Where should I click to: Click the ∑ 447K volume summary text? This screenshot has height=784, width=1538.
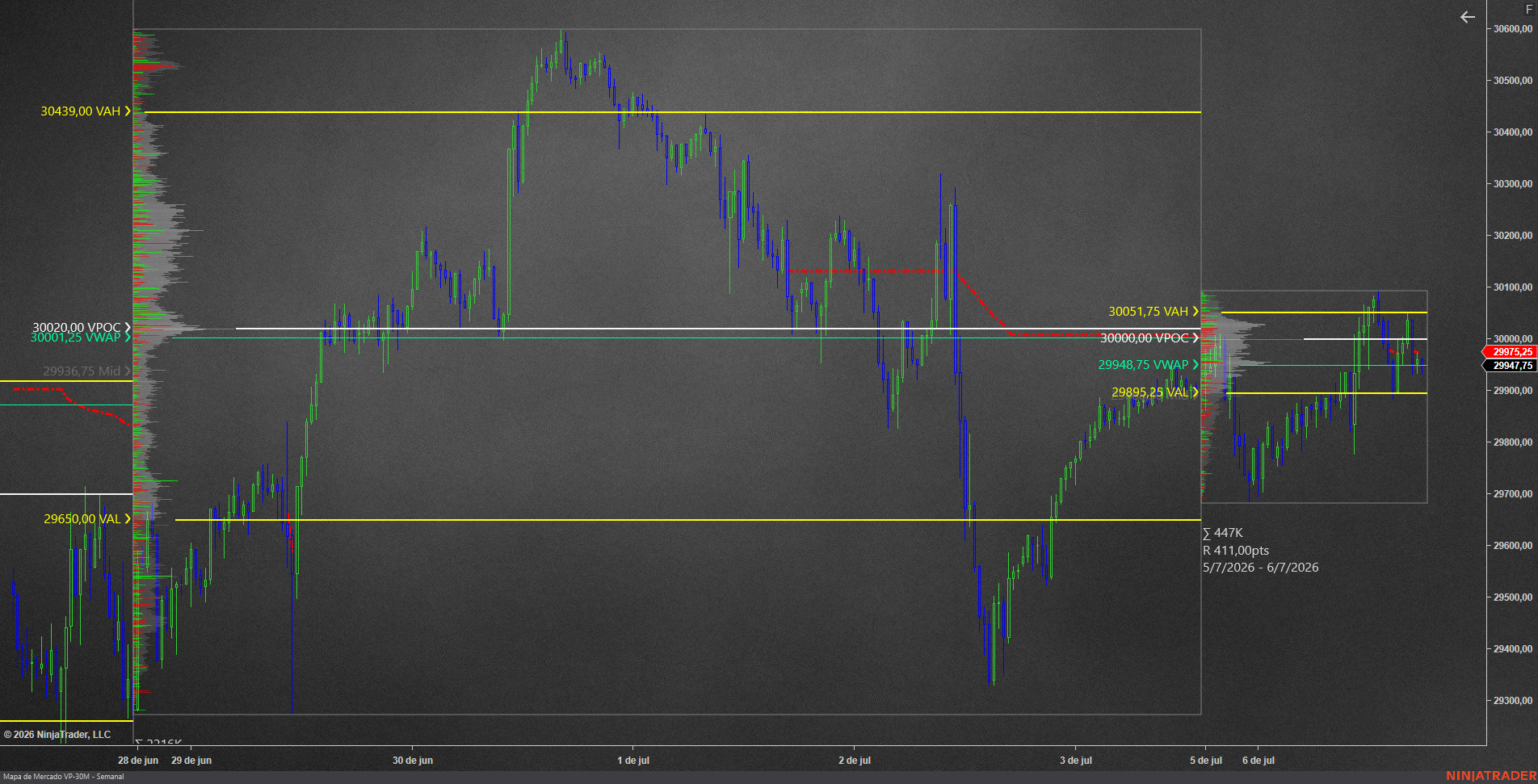1223,533
